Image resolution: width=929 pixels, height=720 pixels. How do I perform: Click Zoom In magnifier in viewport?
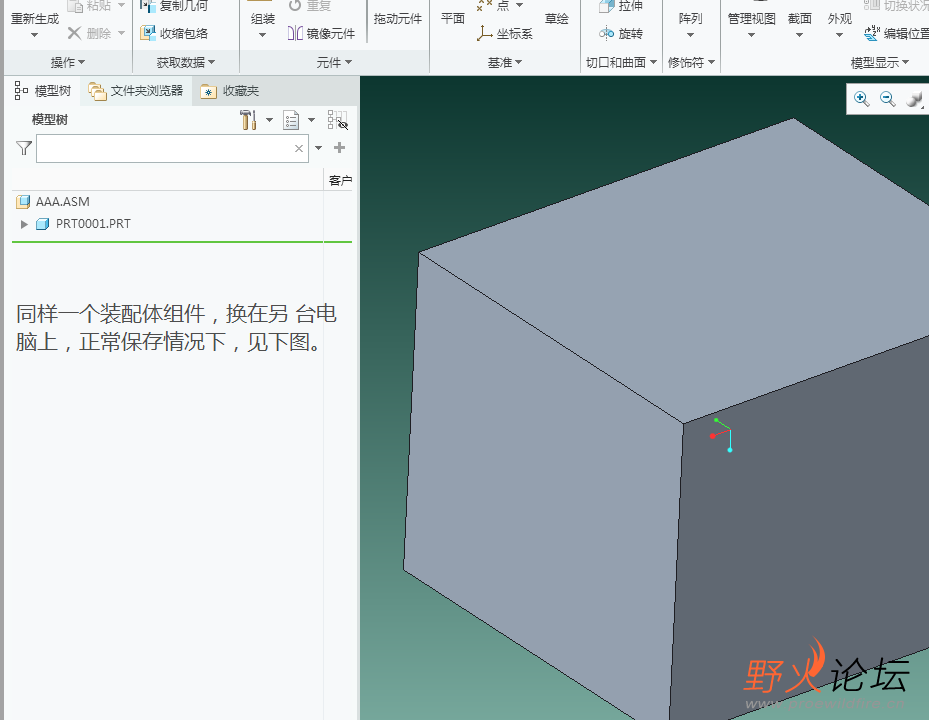tap(861, 99)
